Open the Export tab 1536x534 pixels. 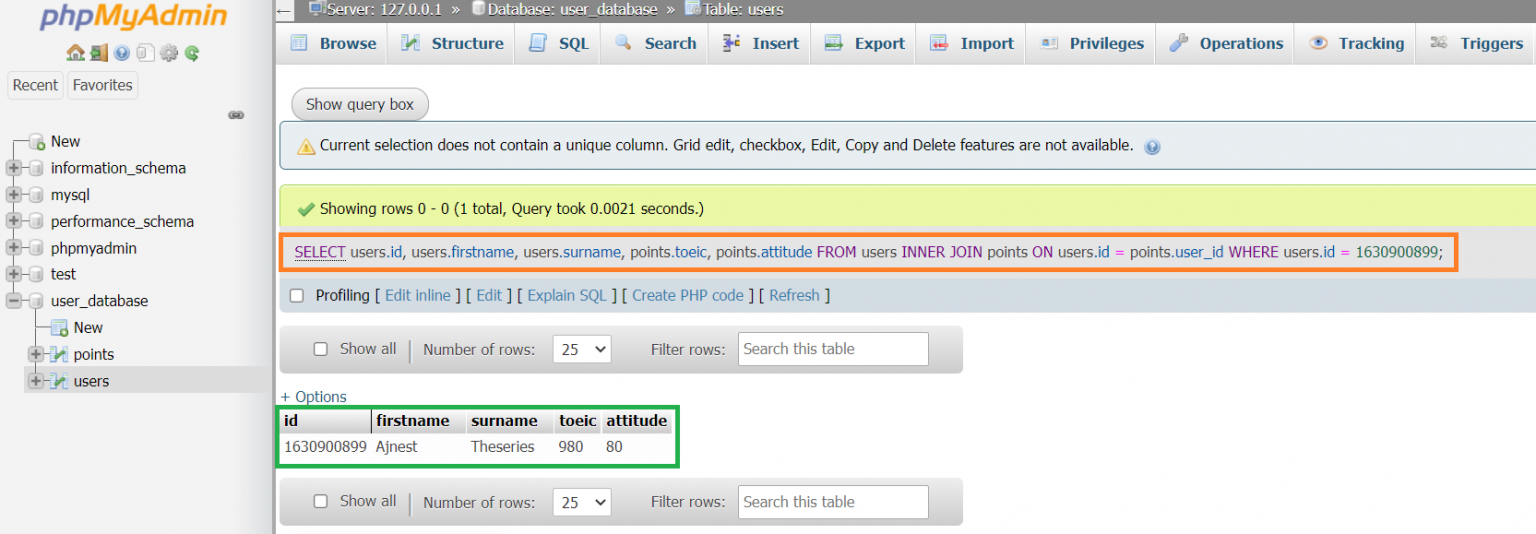coord(864,43)
